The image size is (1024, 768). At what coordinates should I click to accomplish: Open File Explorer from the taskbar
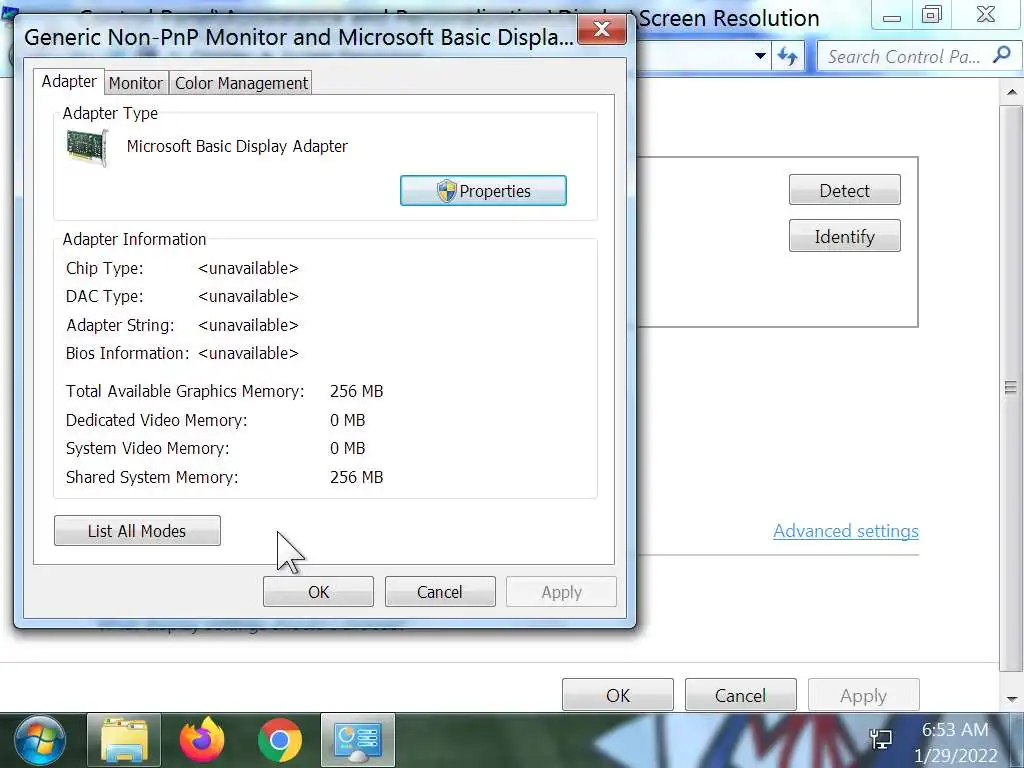pos(123,740)
